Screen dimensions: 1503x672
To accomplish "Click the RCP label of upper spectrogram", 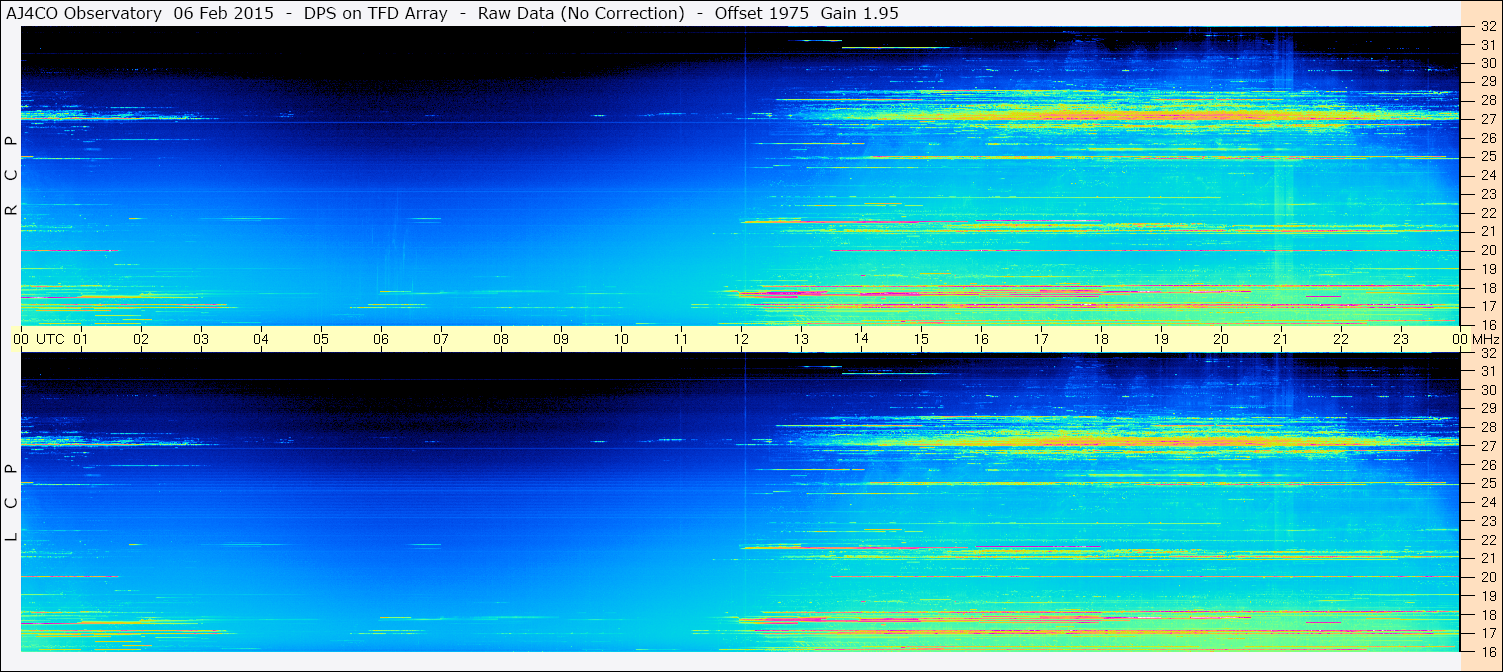I will 11,175.
